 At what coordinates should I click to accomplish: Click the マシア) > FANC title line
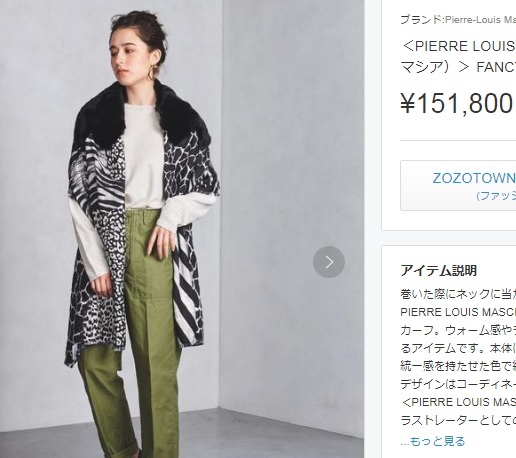pyautogui.click(x=458, y=67)
